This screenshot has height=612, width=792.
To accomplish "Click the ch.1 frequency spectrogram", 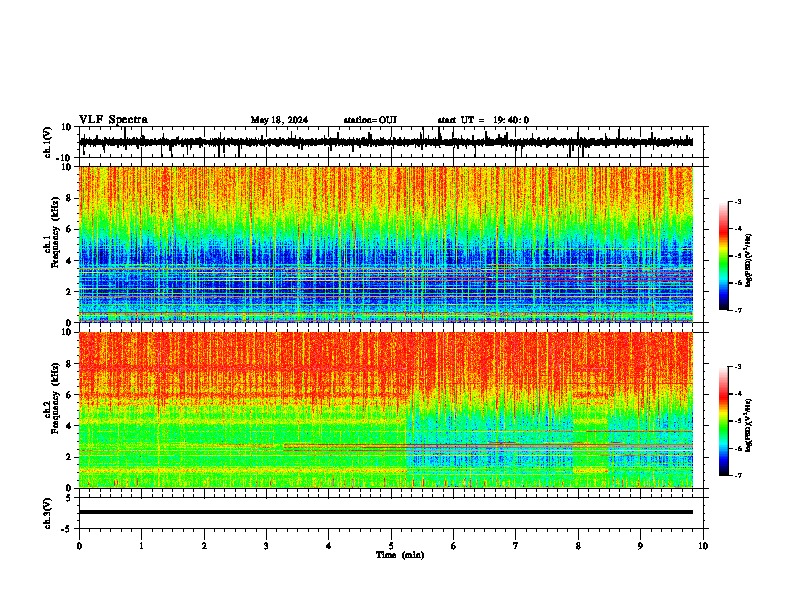I will 386,244.
